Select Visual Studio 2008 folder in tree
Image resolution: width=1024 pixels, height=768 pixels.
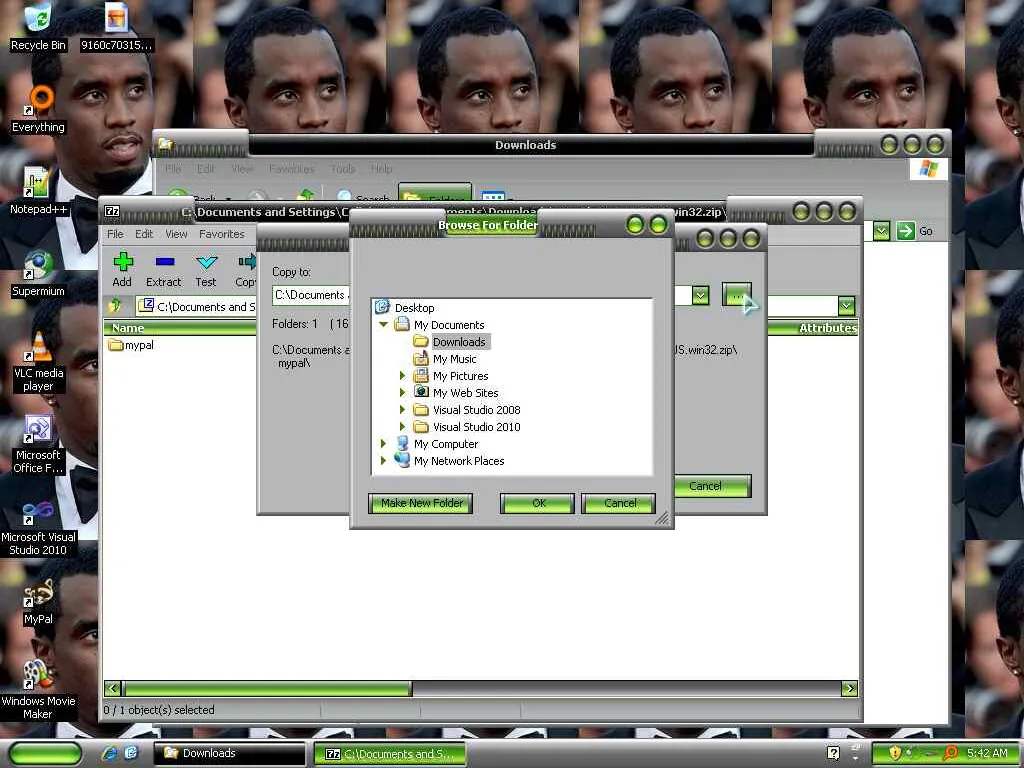(476, 409)
